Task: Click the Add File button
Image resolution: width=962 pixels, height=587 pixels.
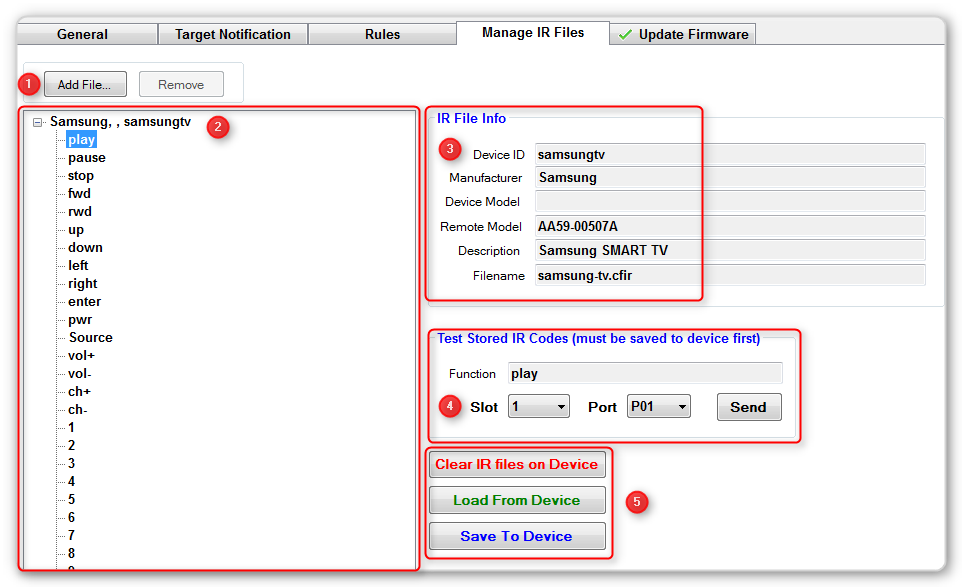Action: pyautogui.click(x=84, y=83)
